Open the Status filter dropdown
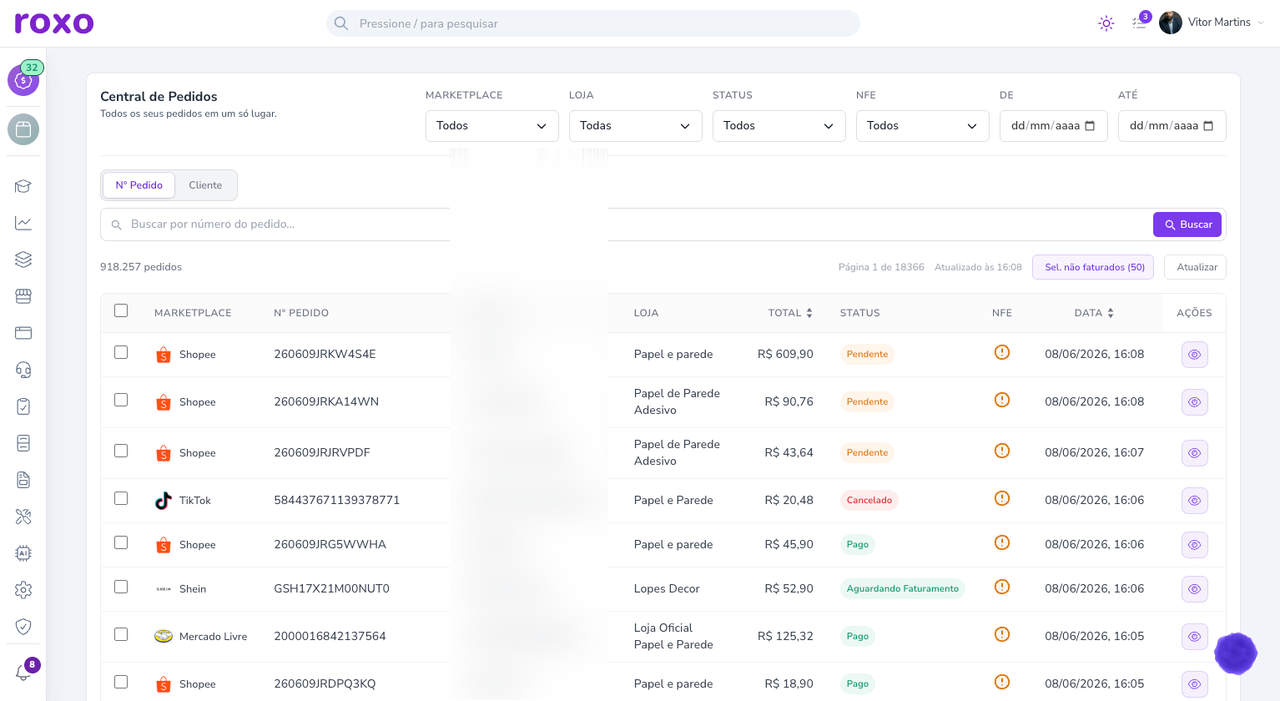 tap(779, 126)
